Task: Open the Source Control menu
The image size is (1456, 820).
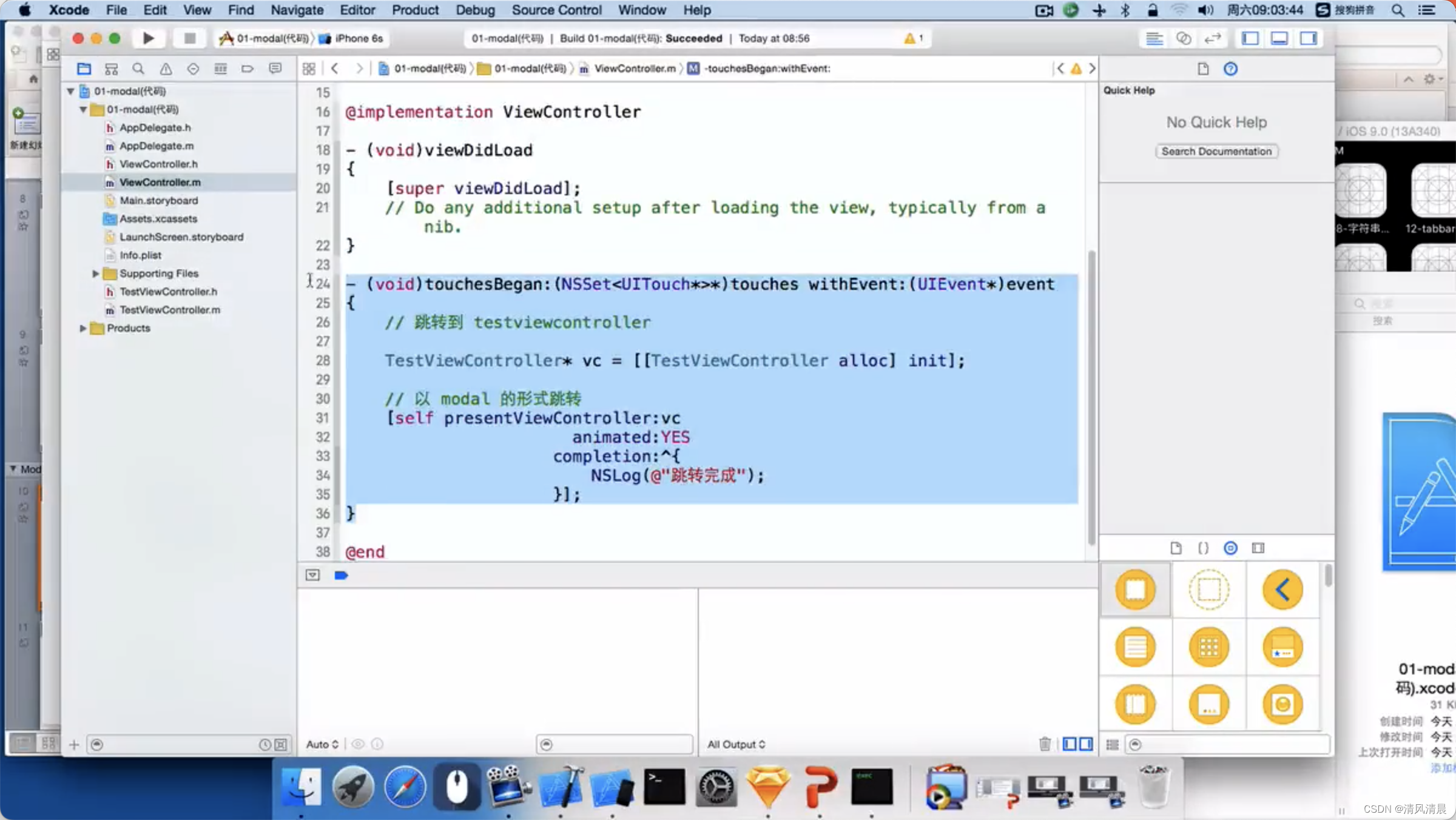Action: [x=556, y=10]
